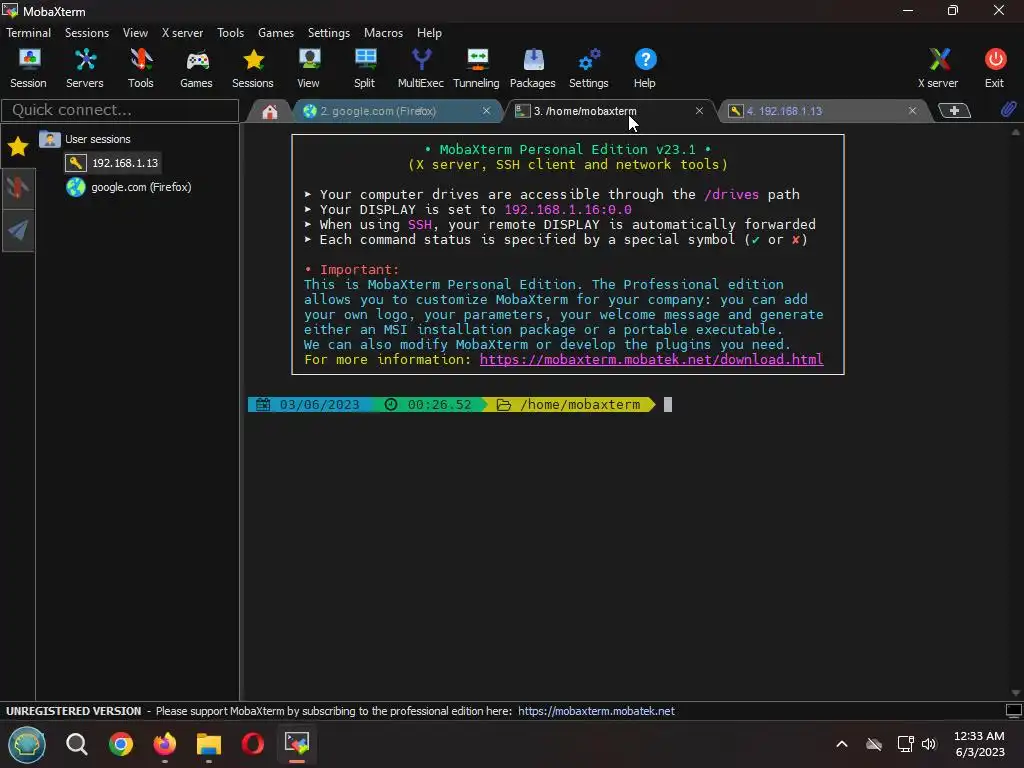Open the Games menu in the menu bar
Screen dimensions: 1024x768
click(276, 33)
